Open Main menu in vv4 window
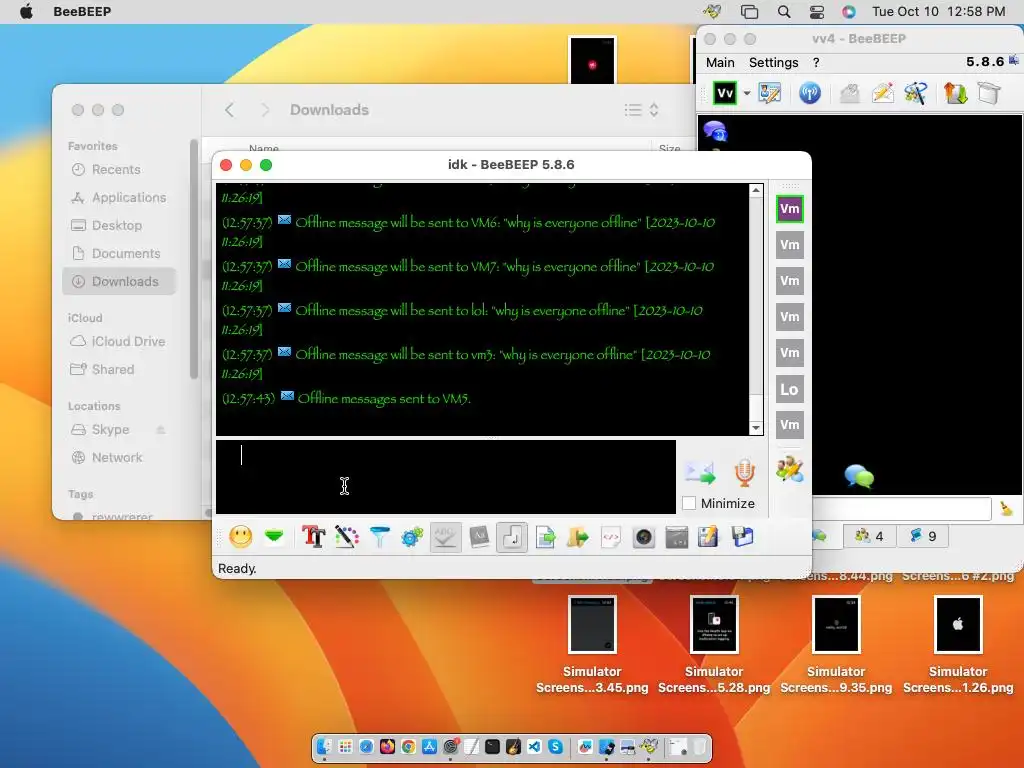 [x=720, y=62]
